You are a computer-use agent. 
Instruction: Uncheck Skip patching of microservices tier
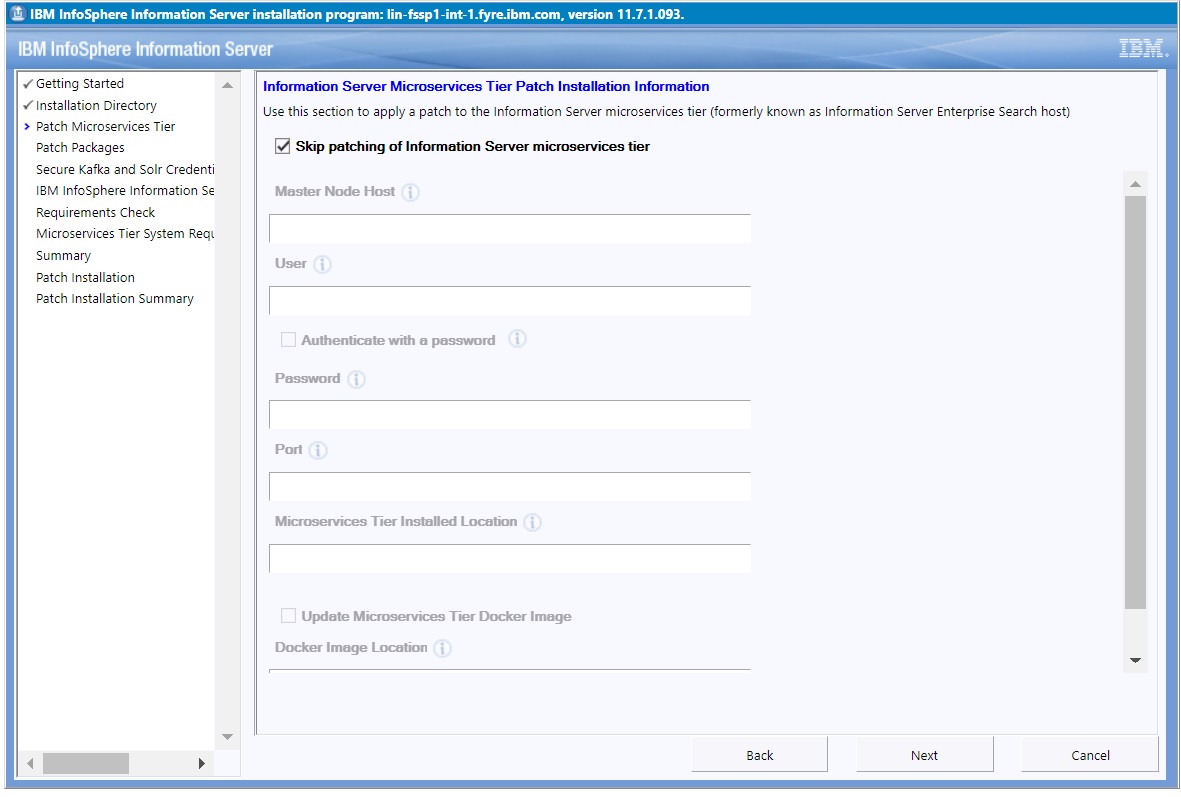tap(283, 147)
